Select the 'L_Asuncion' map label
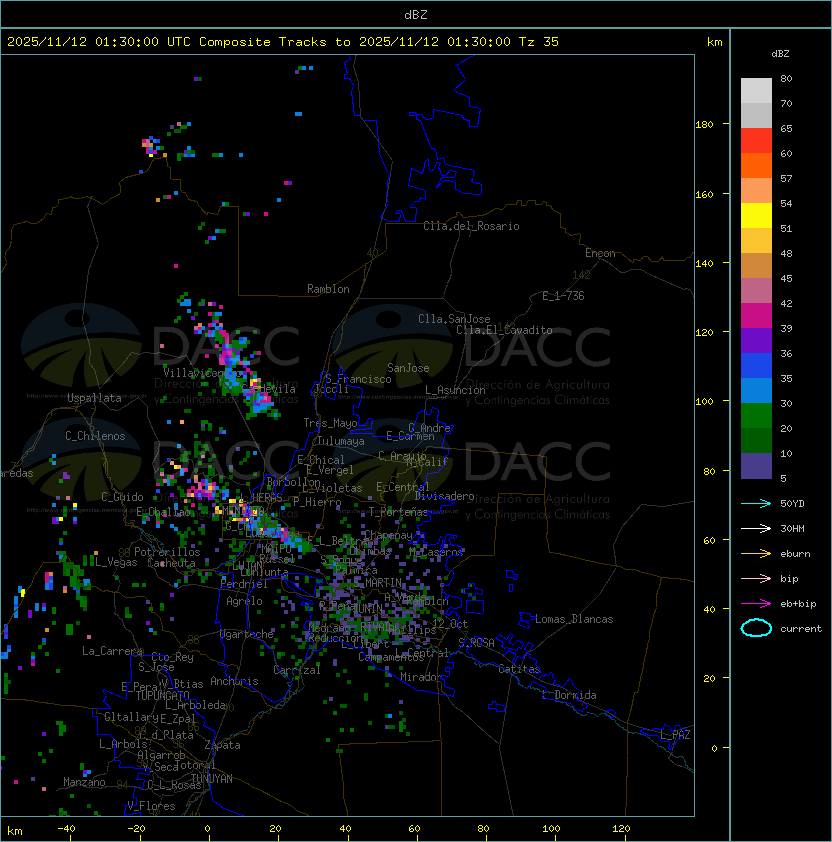 [455, 390]
